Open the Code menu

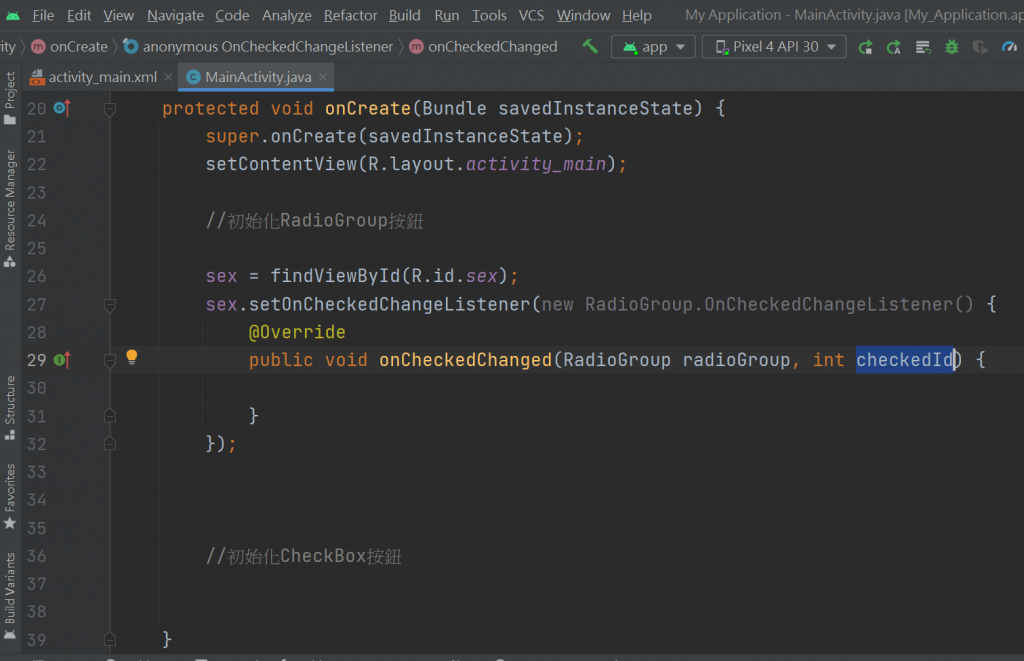tap(232, 15)
